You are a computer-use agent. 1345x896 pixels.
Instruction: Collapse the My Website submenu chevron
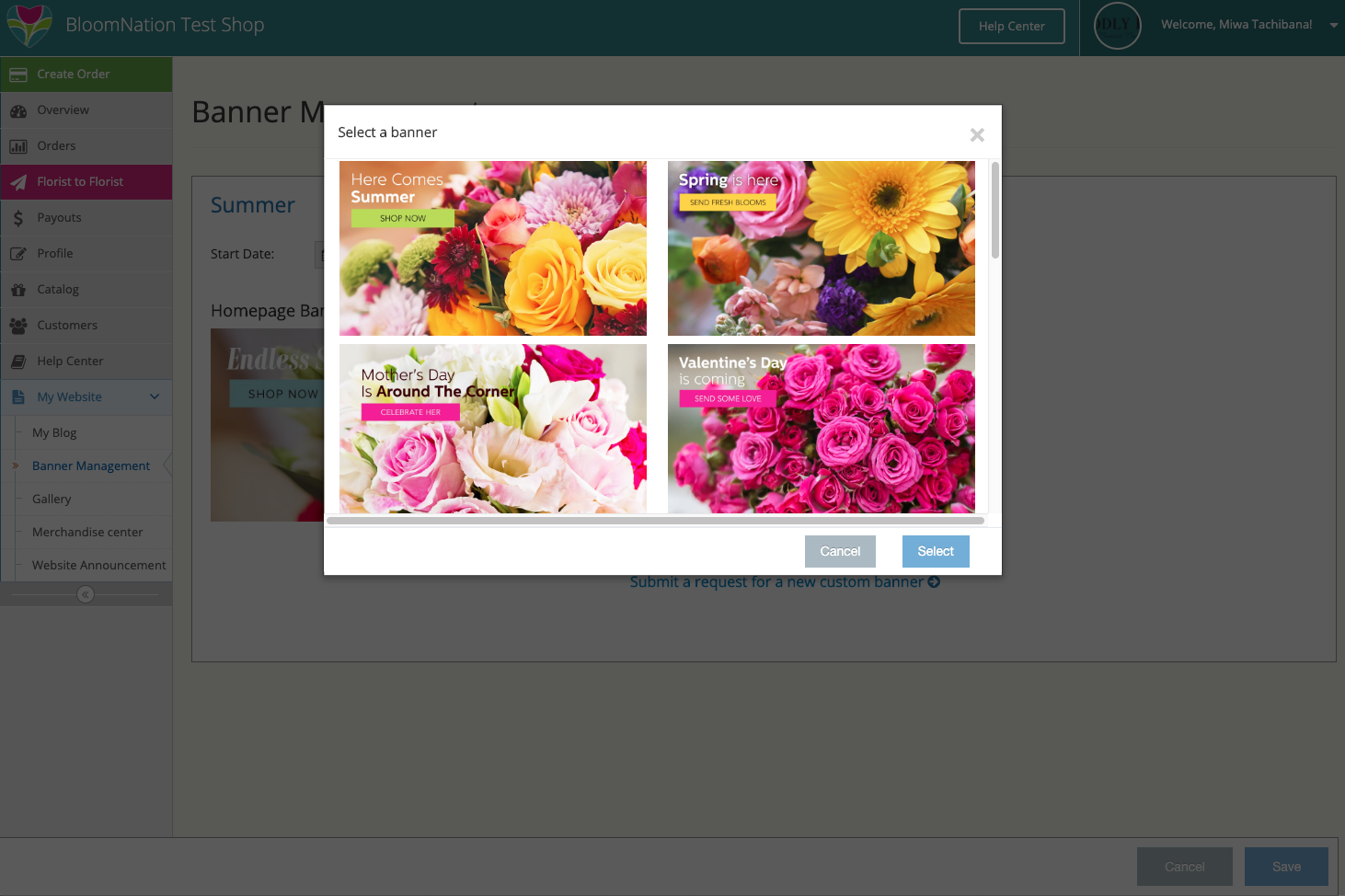[x=155, y=397]
